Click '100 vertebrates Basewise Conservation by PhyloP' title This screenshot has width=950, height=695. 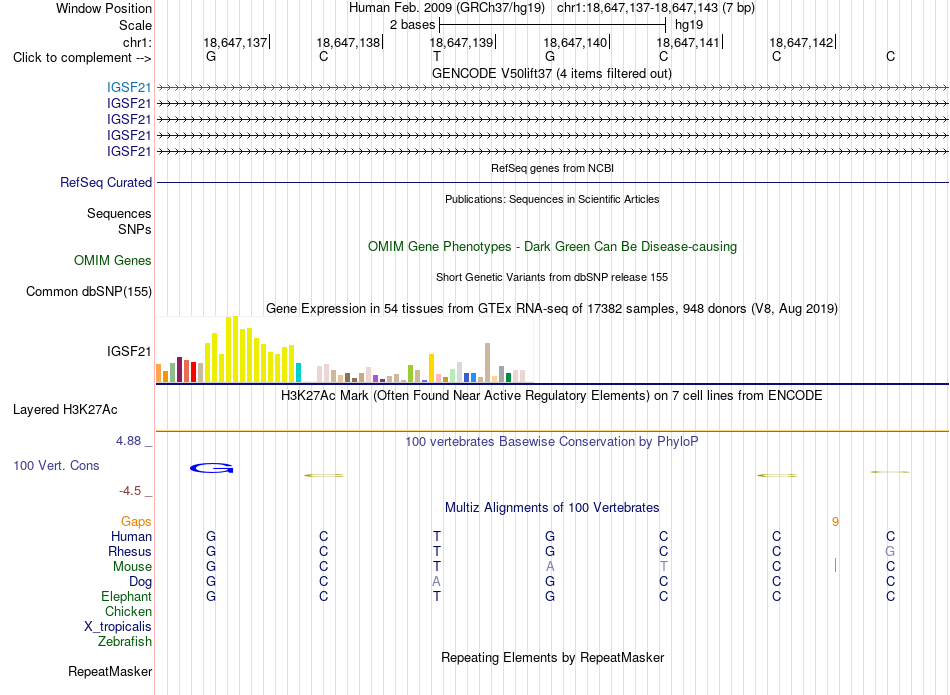point(551,441)
